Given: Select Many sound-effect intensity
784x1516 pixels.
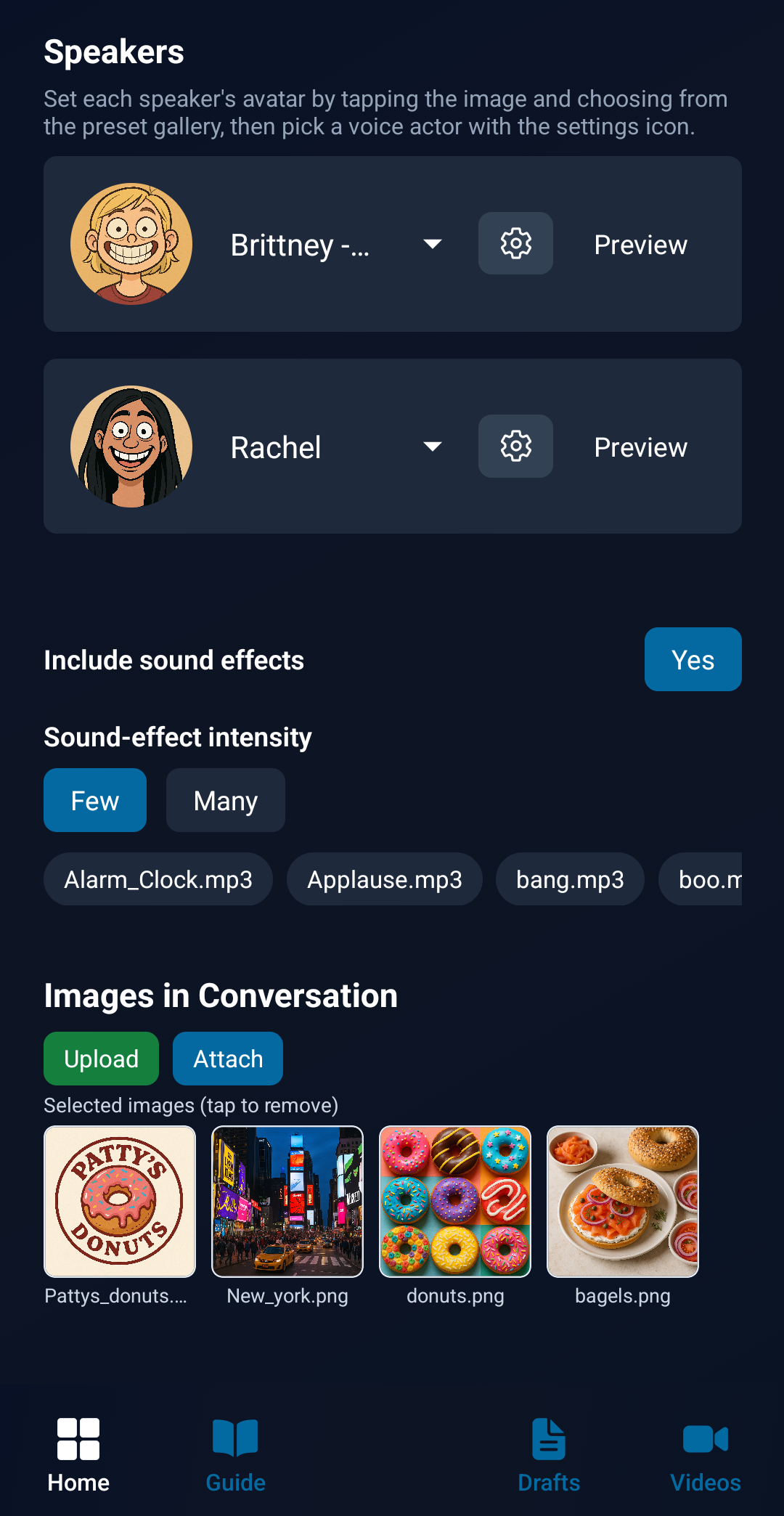Looking at the screenshot, I should click(x=226, y=800).
